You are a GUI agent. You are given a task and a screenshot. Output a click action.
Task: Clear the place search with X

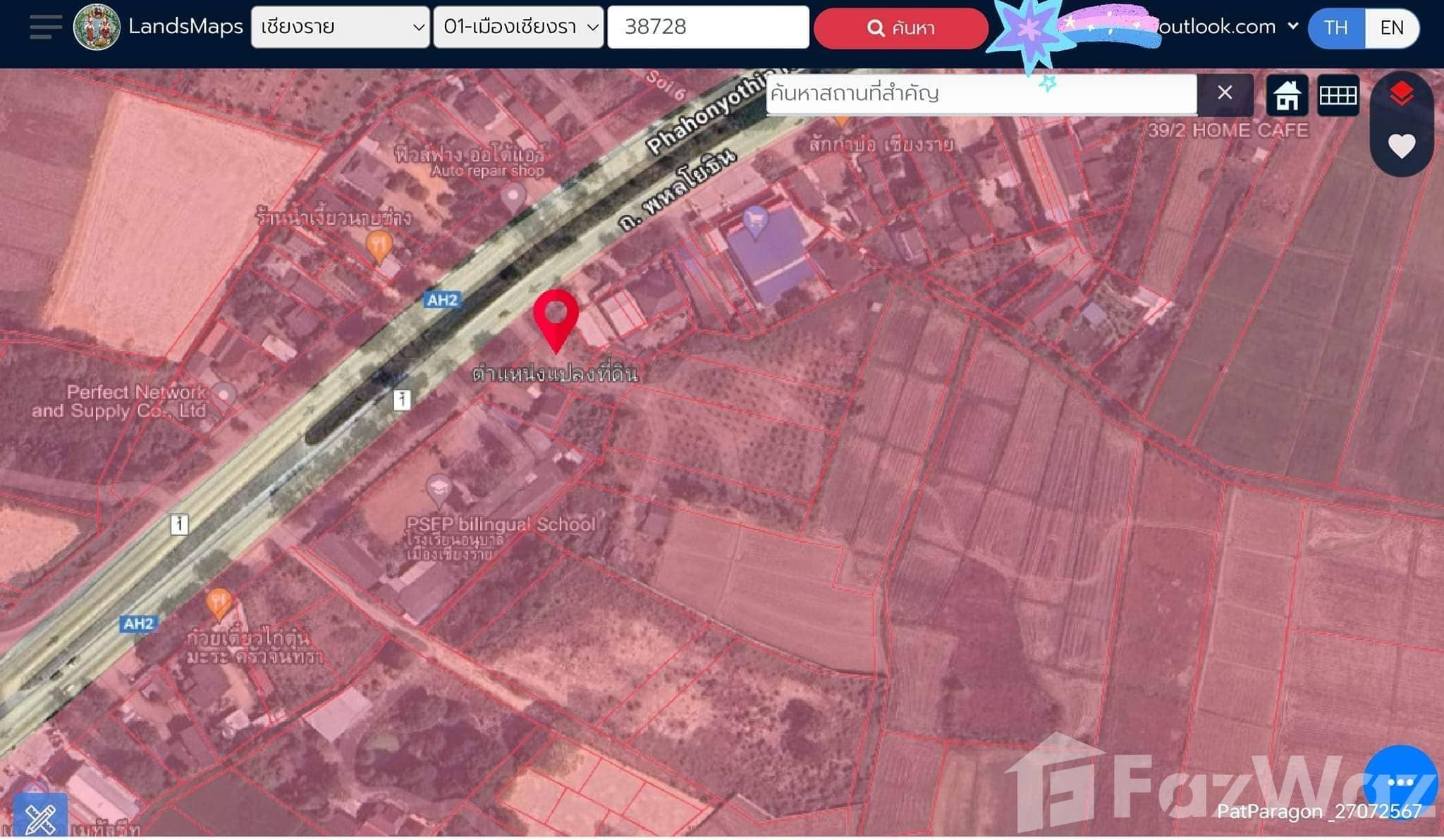coord(1225,93)
